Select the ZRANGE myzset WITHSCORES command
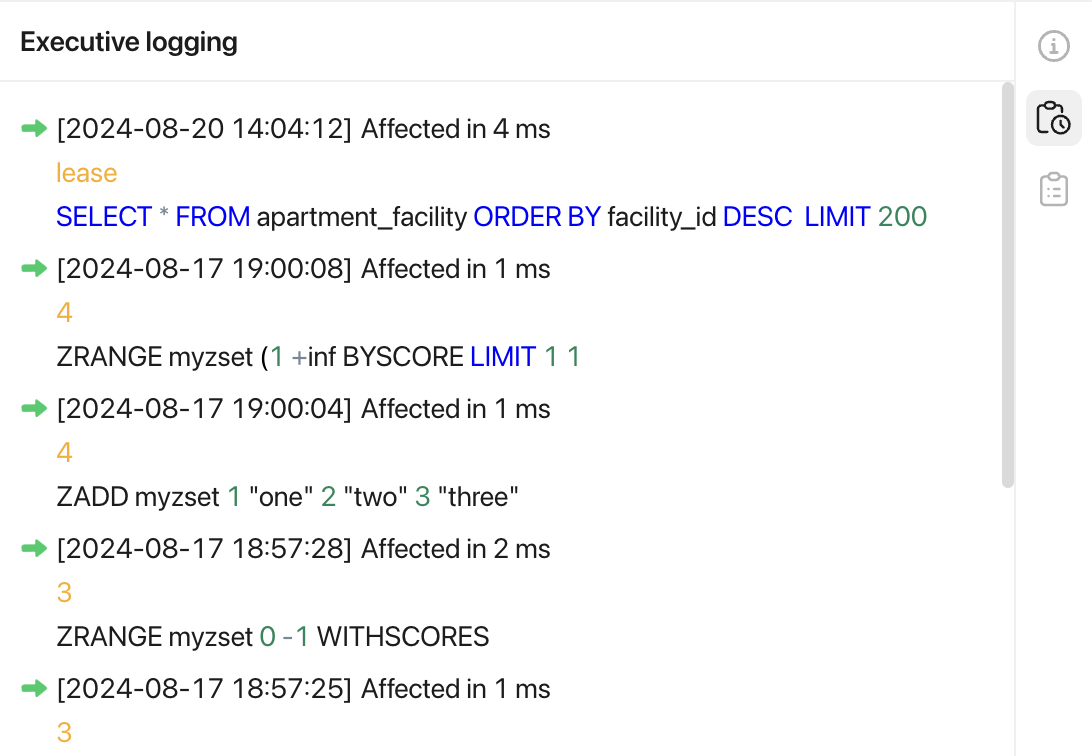Screen dimensions: 1092x756 [x=273, y=636]
